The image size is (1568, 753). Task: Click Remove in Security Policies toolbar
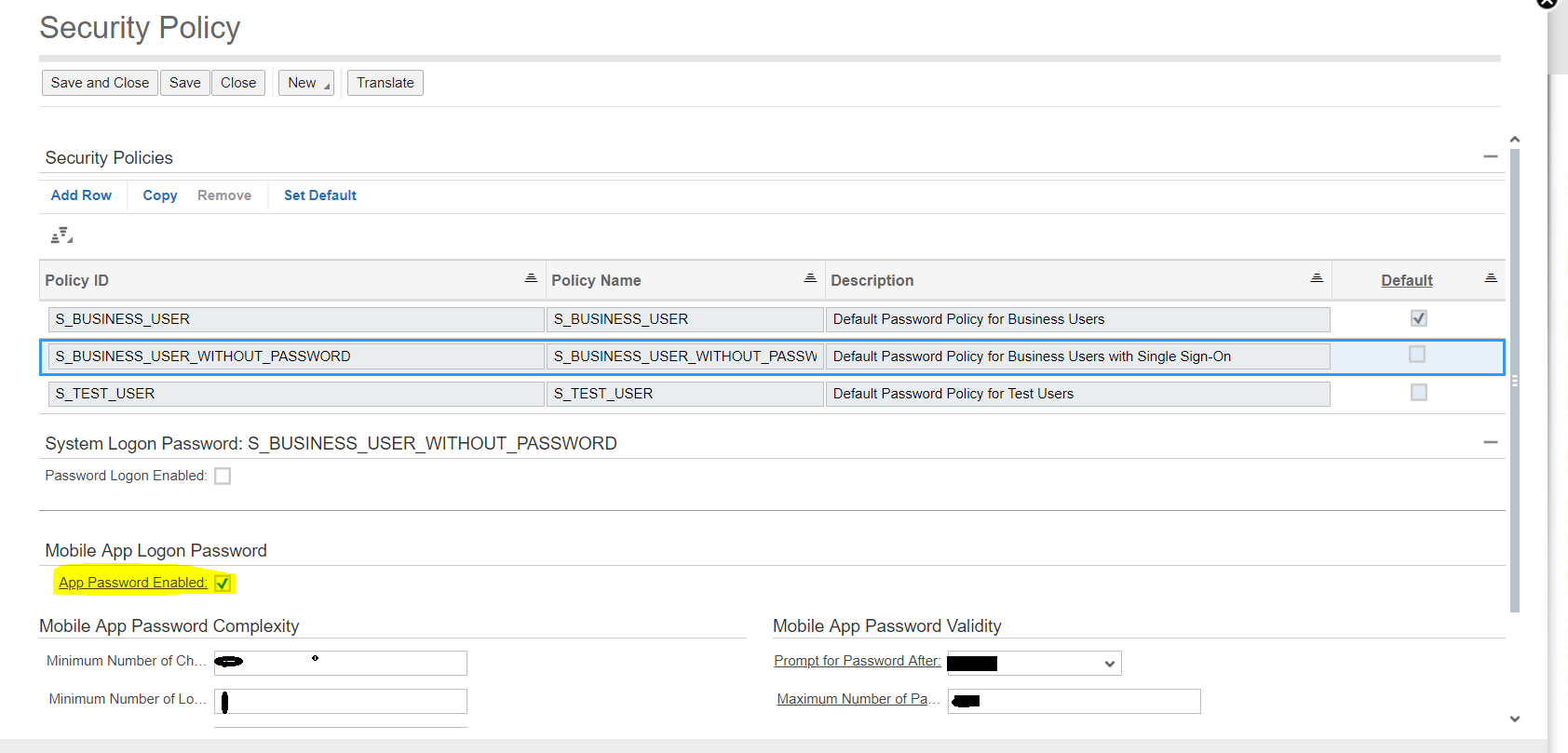[224, 195]
